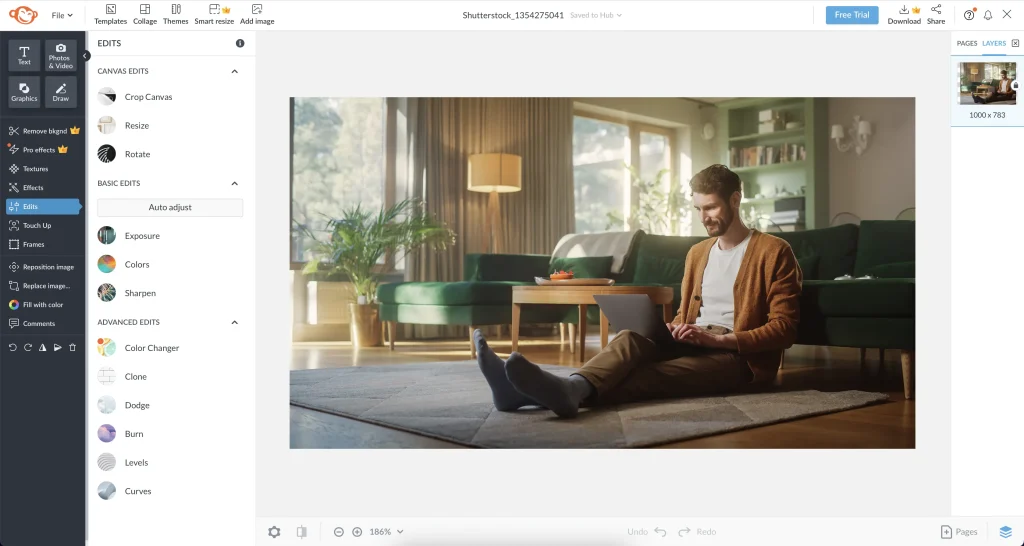The height and width of the screenshot is (546, 1024).
Task: Switch to the Pages tab
Action: (966, 43)
